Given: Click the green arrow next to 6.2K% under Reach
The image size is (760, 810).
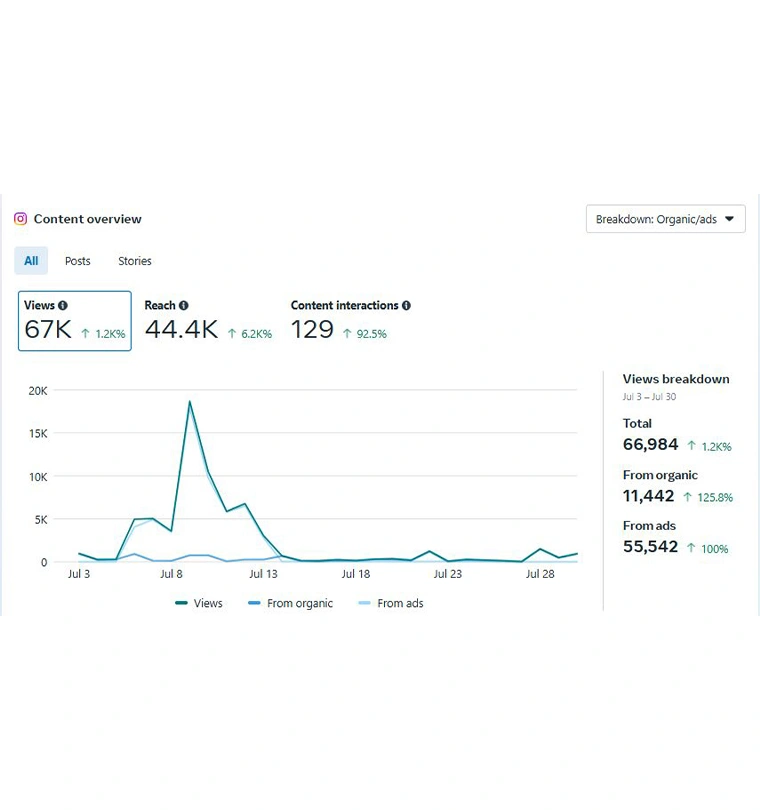Looking at the screenshot, I should (232, 334).
